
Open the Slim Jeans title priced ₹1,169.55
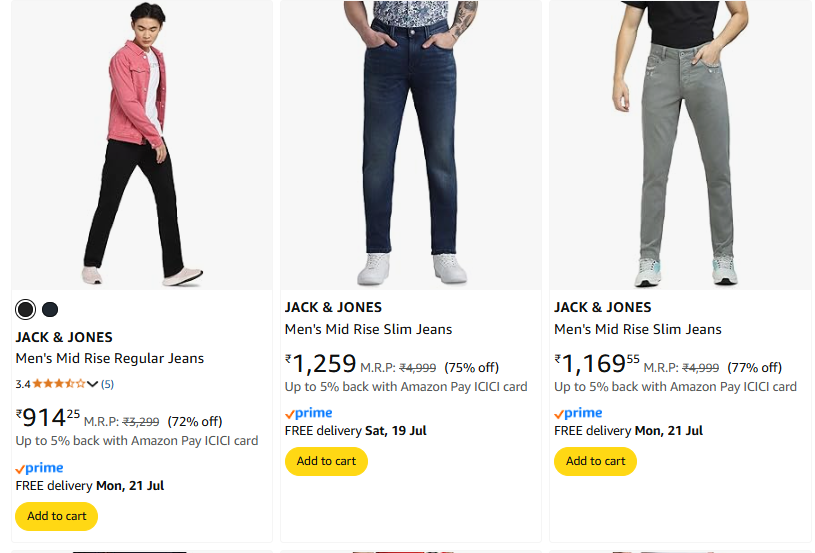tap(637, 329)
